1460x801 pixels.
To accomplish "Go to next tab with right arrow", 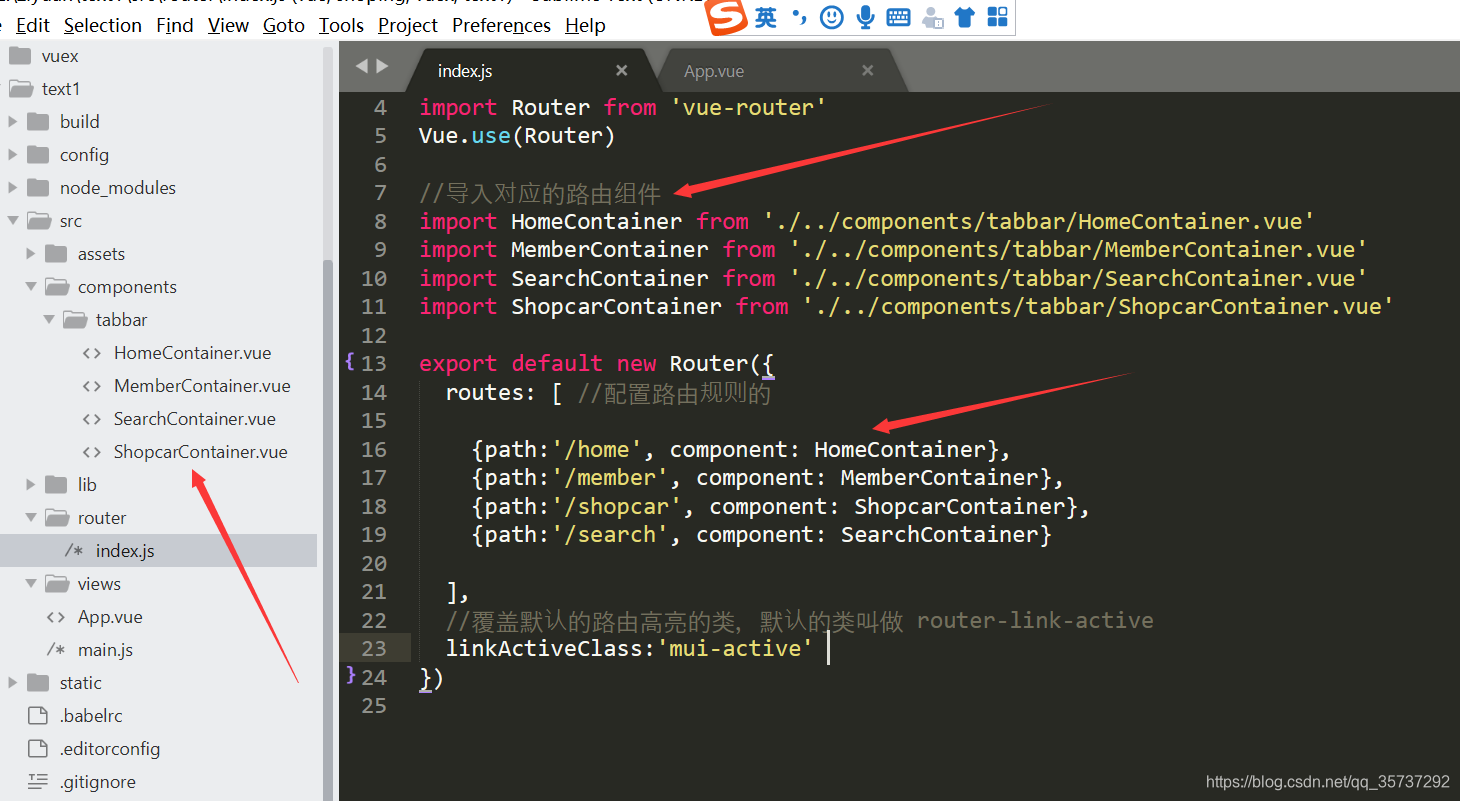I will (x=383, y=67).
